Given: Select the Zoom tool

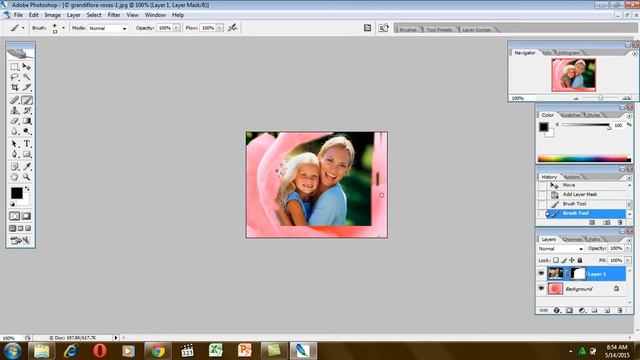Looking at the screenshot, I should [x=27, y=177].
